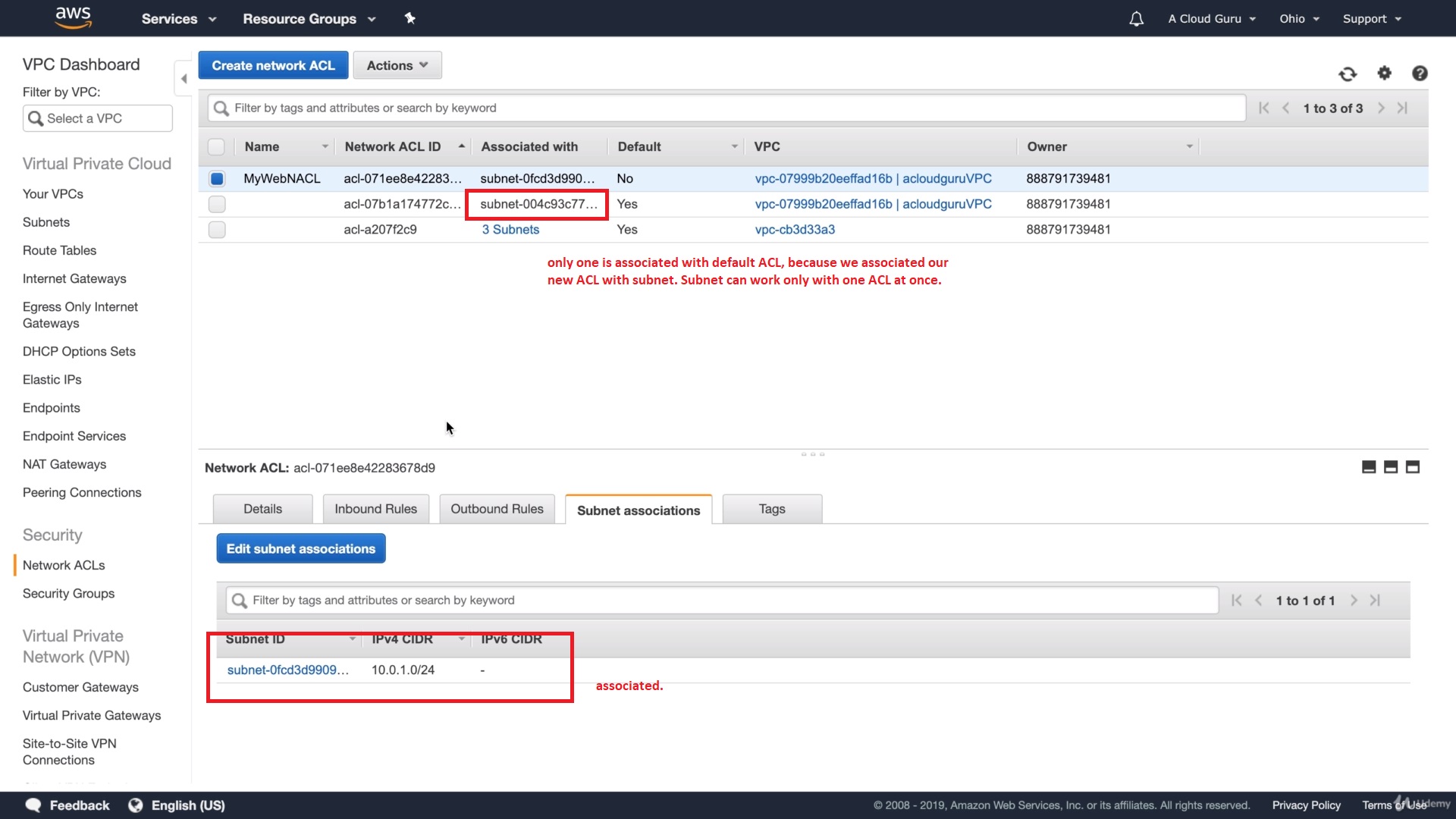Select the acl-07b1a174772c row checkbox

[217, 204]
